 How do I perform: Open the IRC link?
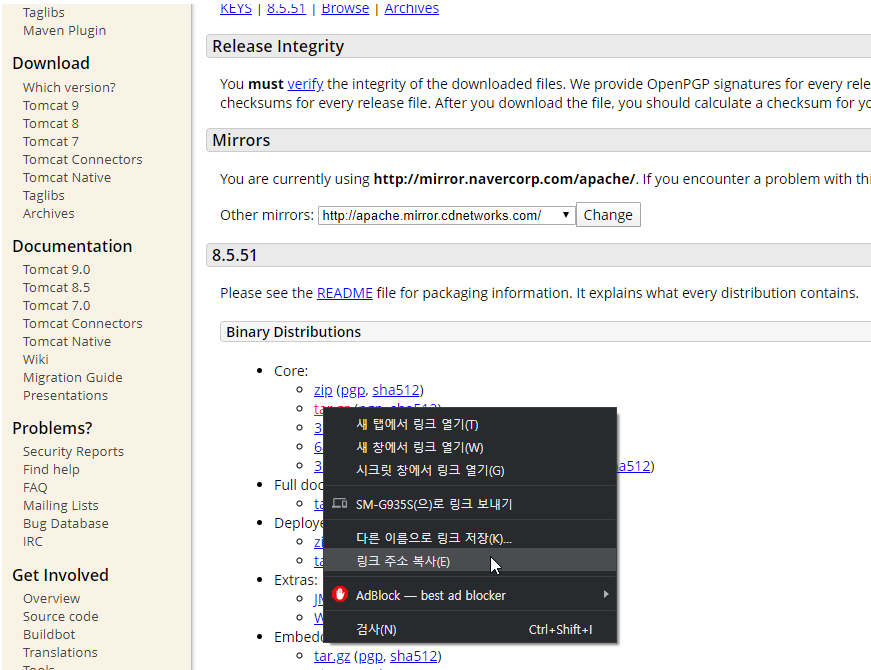[32, 541]
